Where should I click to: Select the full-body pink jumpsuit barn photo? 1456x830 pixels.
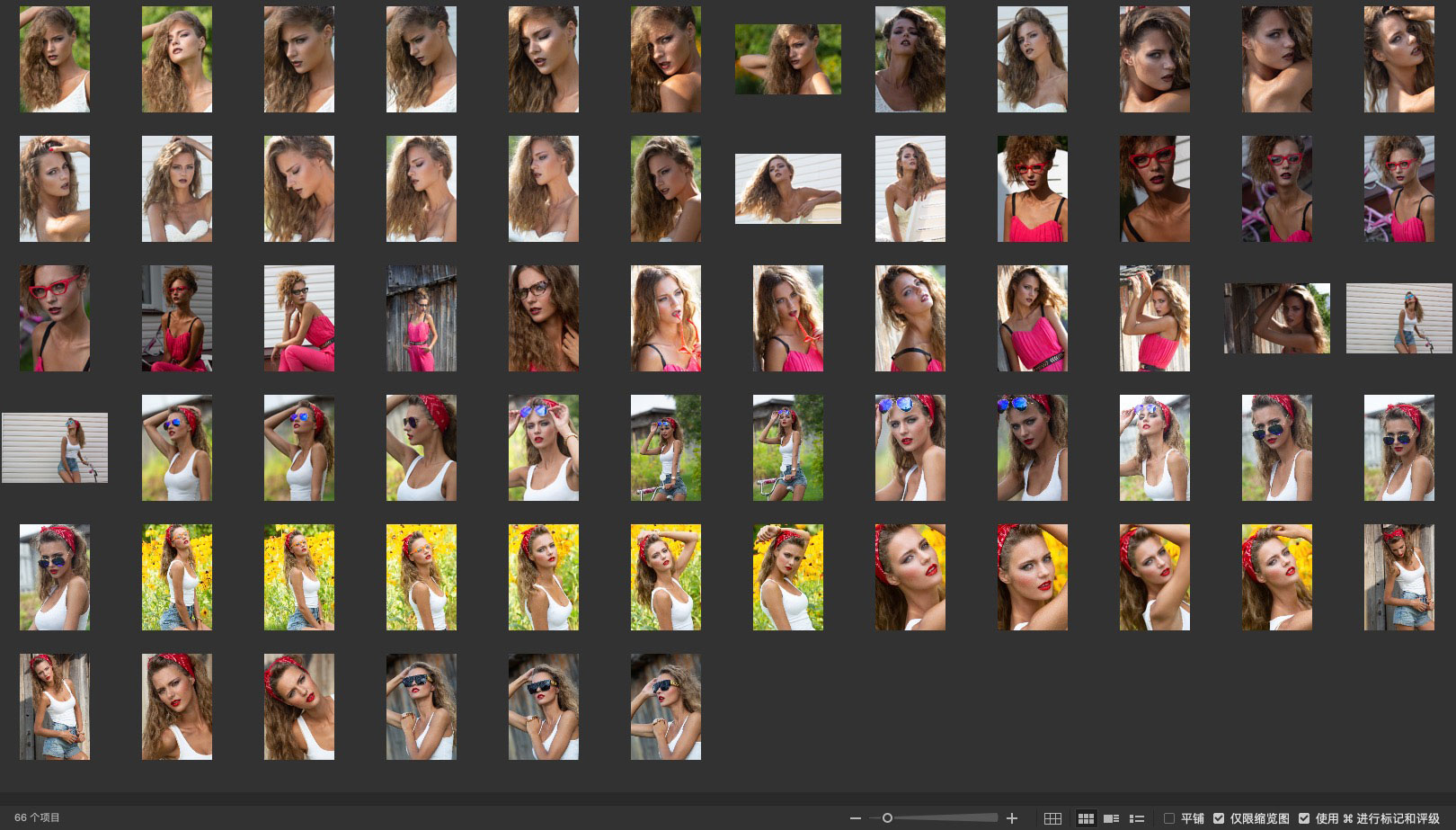[422, 318]
